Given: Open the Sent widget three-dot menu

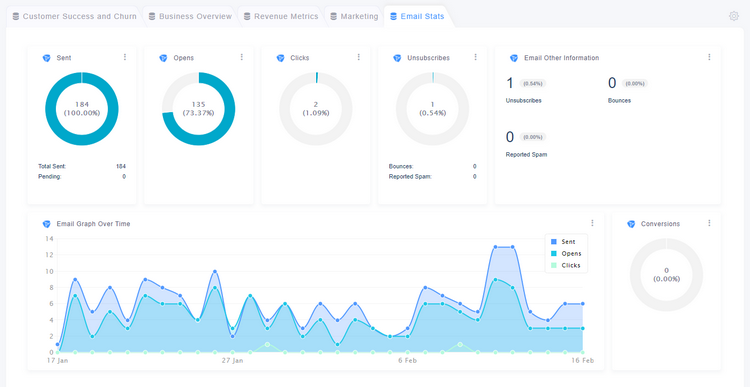Looking at the screenshot, I should [x=125, y=57].
